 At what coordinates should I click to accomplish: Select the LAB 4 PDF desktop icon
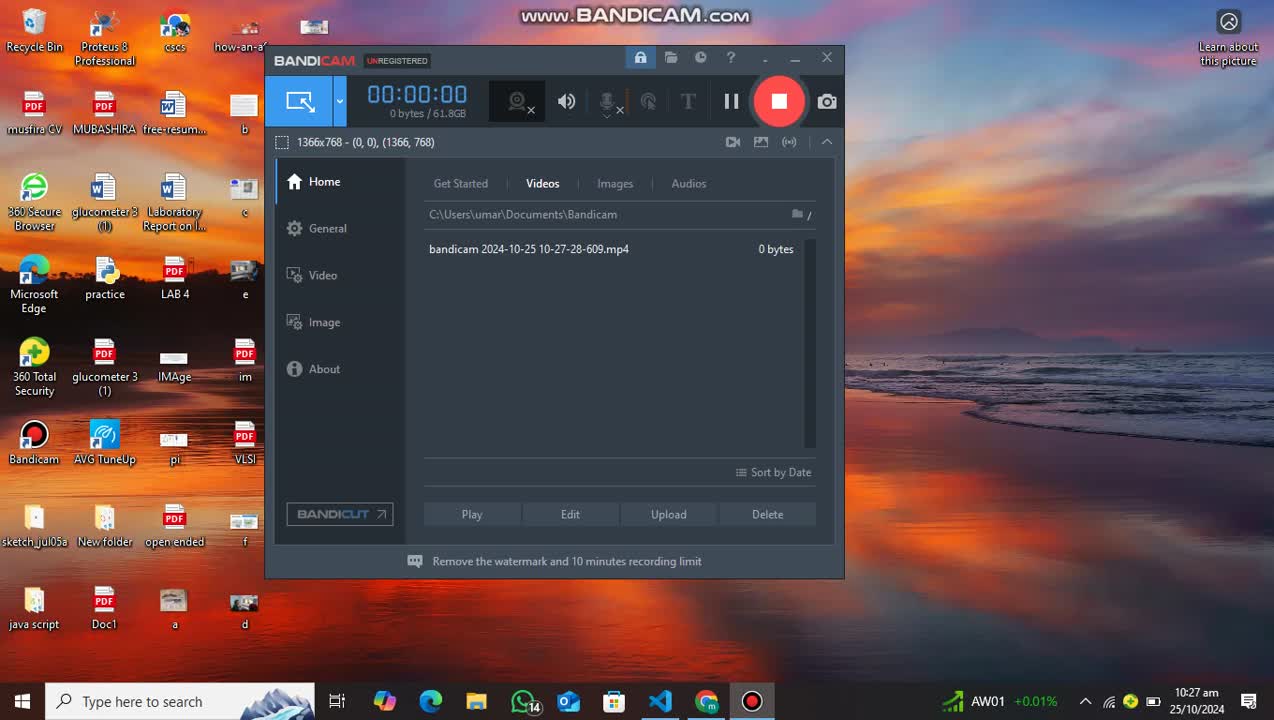click(x=175, y=278)
